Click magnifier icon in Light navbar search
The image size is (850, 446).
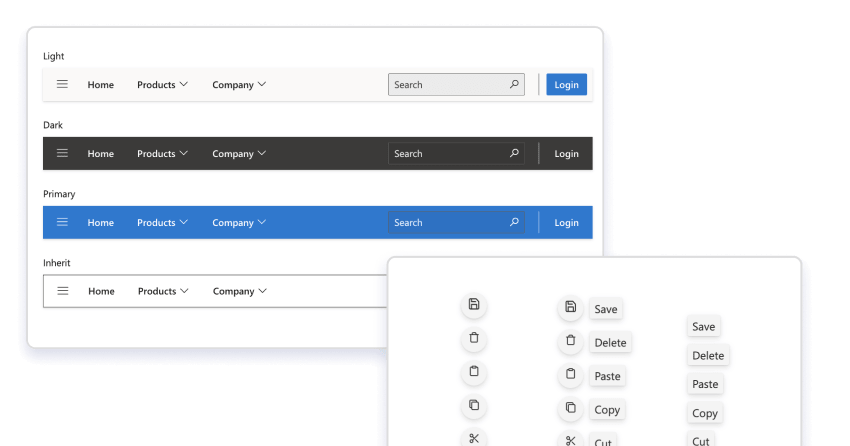click(x=514, y=85)
